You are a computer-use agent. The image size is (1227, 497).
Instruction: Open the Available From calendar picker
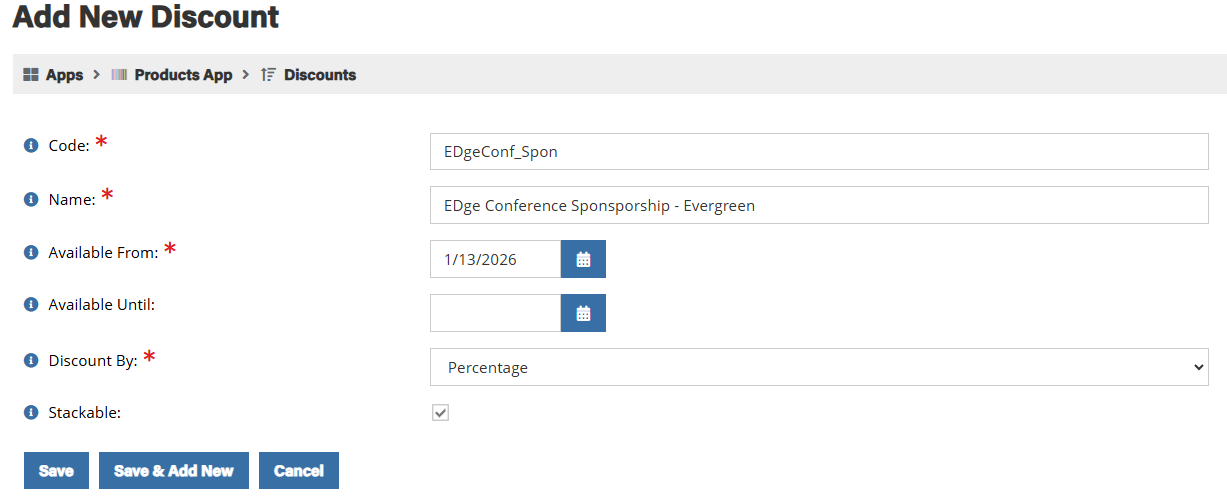(583, 259)
